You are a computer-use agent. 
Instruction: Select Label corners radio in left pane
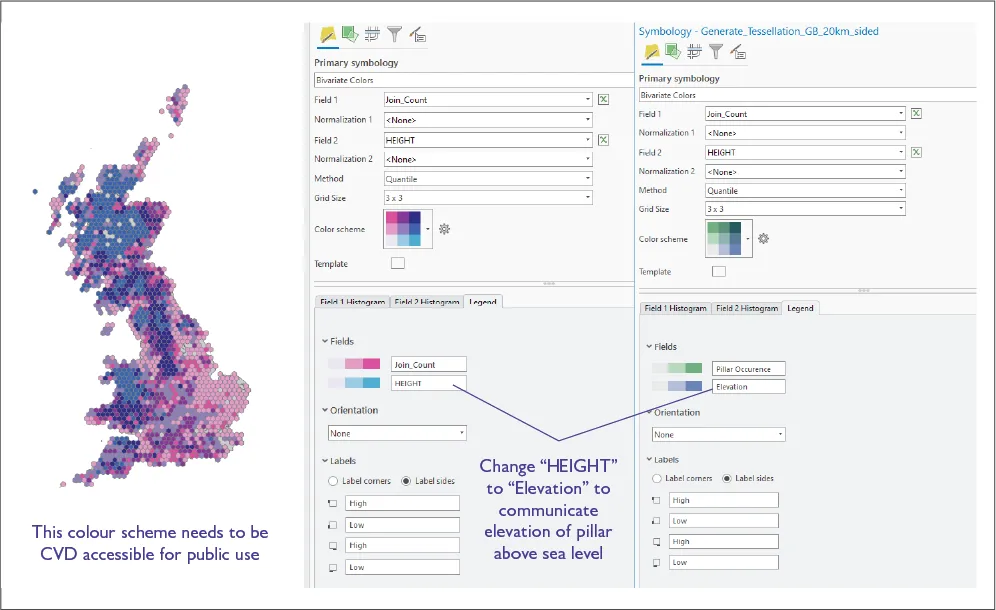click(x=335, y=481)
